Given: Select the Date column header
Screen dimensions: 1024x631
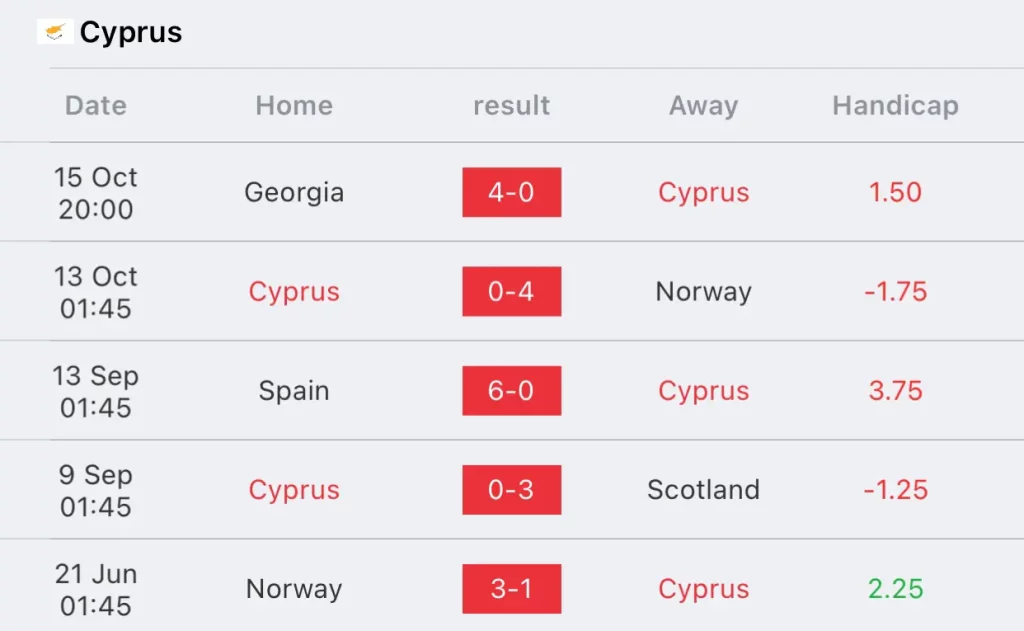Looking at the screenshot, I should tap(96, 105).
